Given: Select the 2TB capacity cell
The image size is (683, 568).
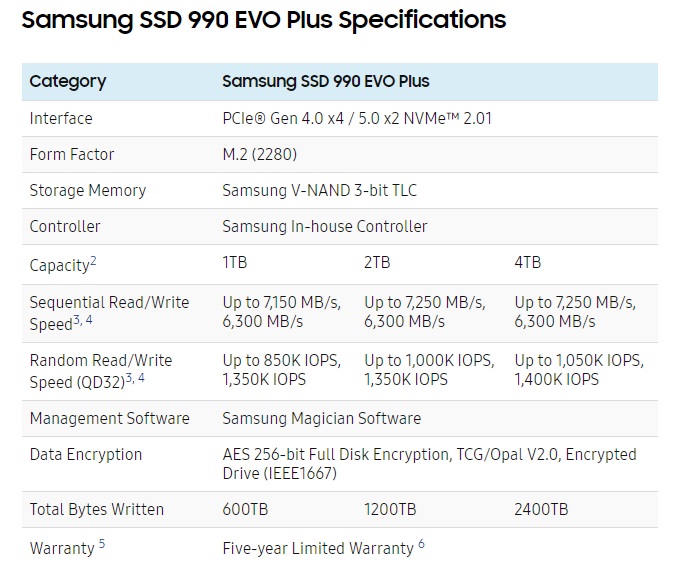Looking at the screenshot, I should [379, 263].
